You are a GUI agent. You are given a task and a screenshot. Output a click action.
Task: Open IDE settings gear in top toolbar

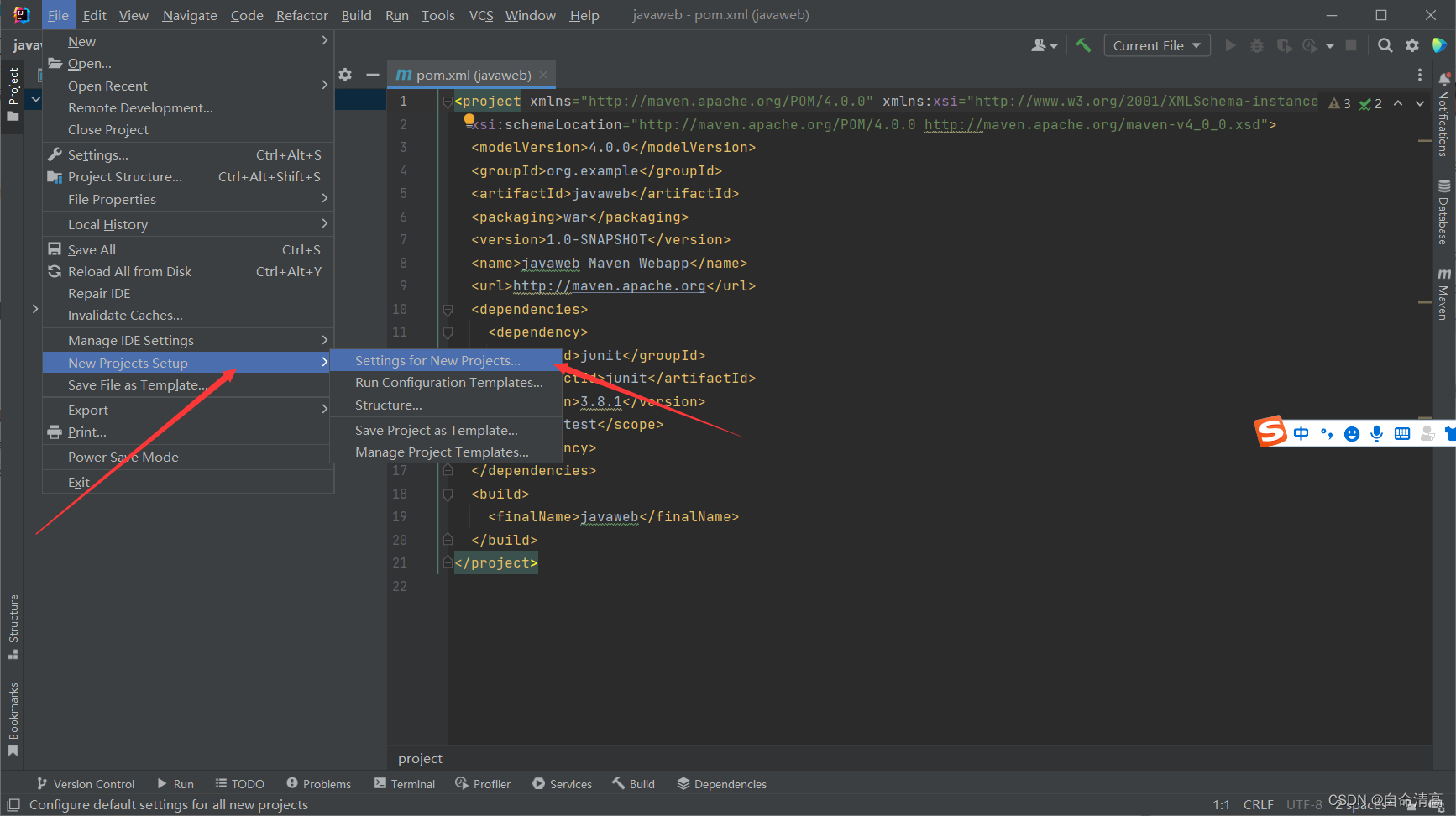(1412, 45)
